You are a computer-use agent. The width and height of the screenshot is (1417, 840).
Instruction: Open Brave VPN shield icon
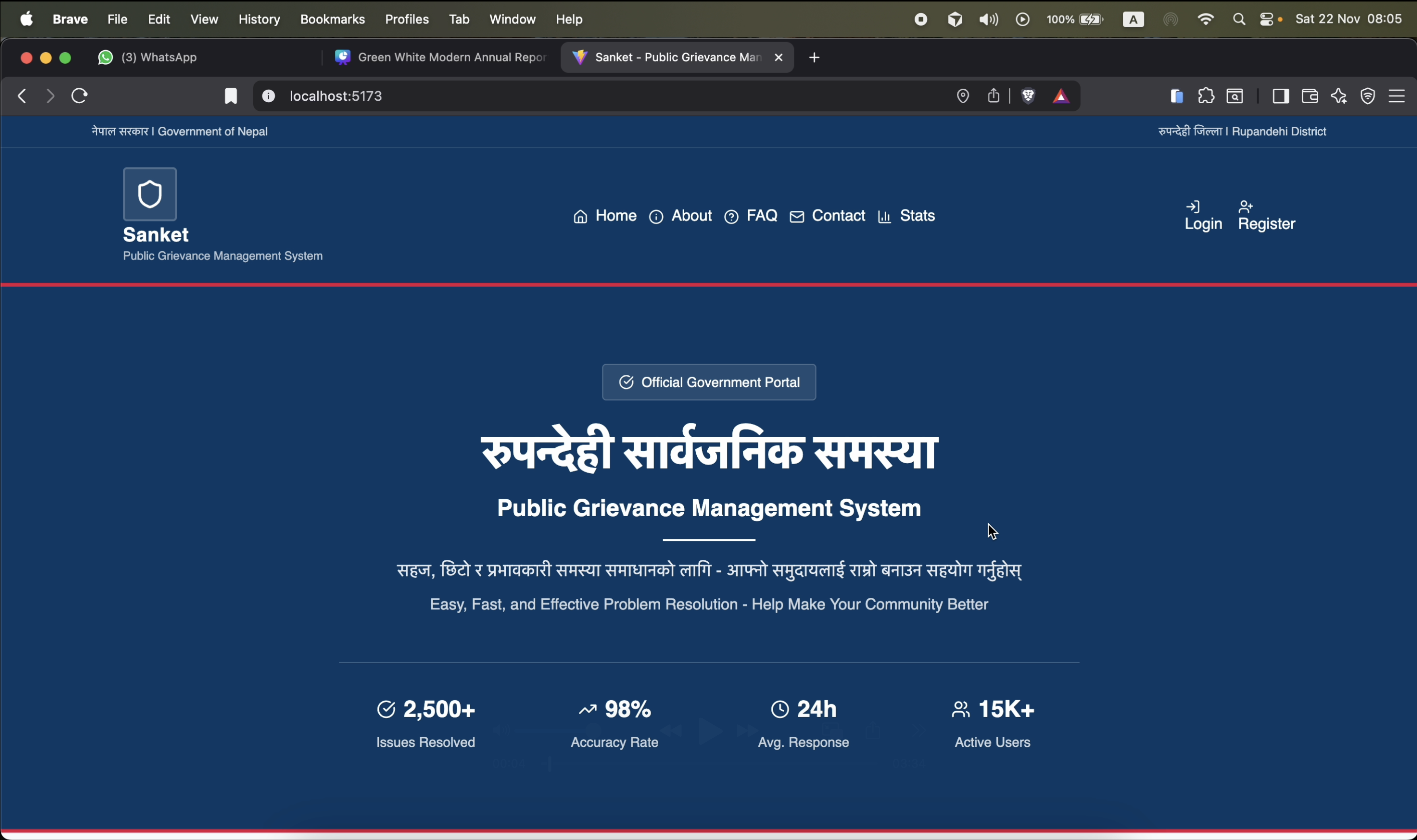coord(1368,96)
